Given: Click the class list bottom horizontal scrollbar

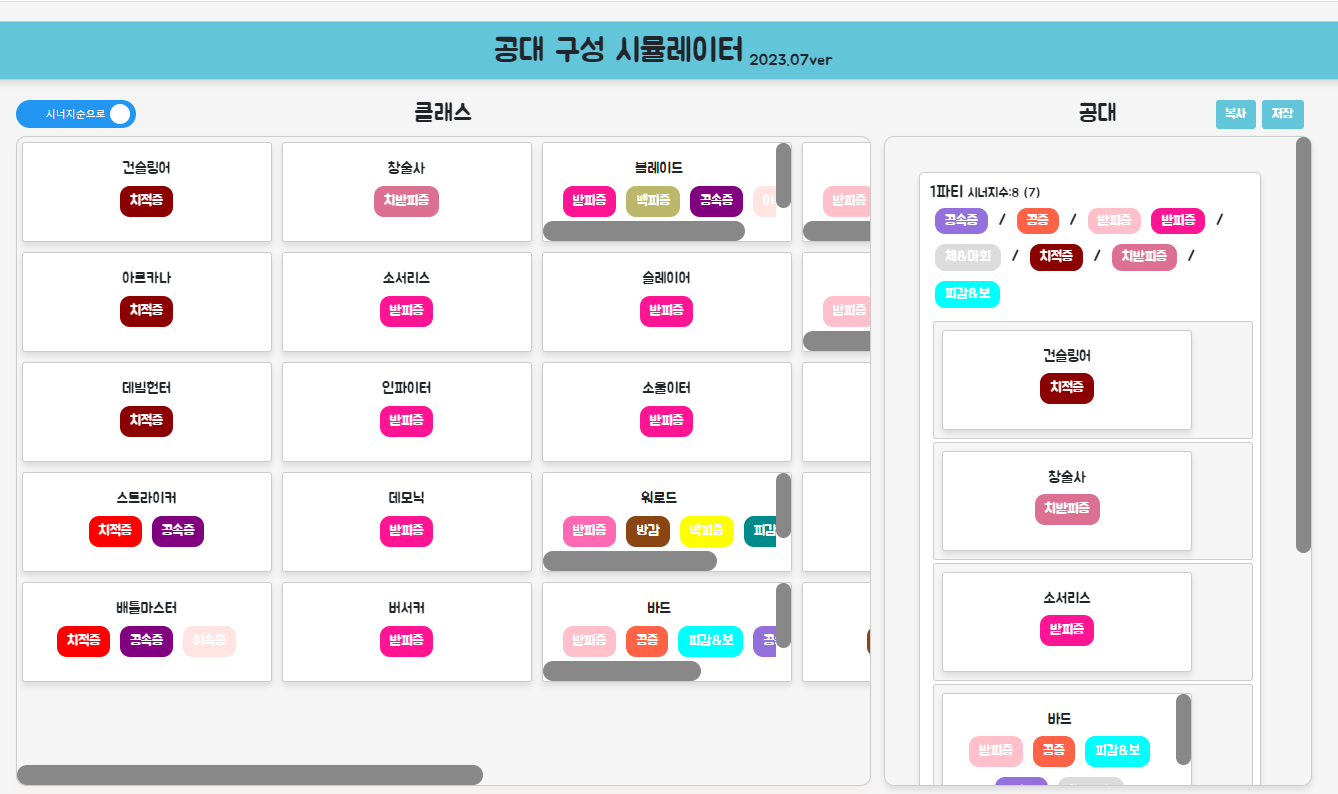Looking at the screenshot, I should pyautogui.click(x=250, y=775).
